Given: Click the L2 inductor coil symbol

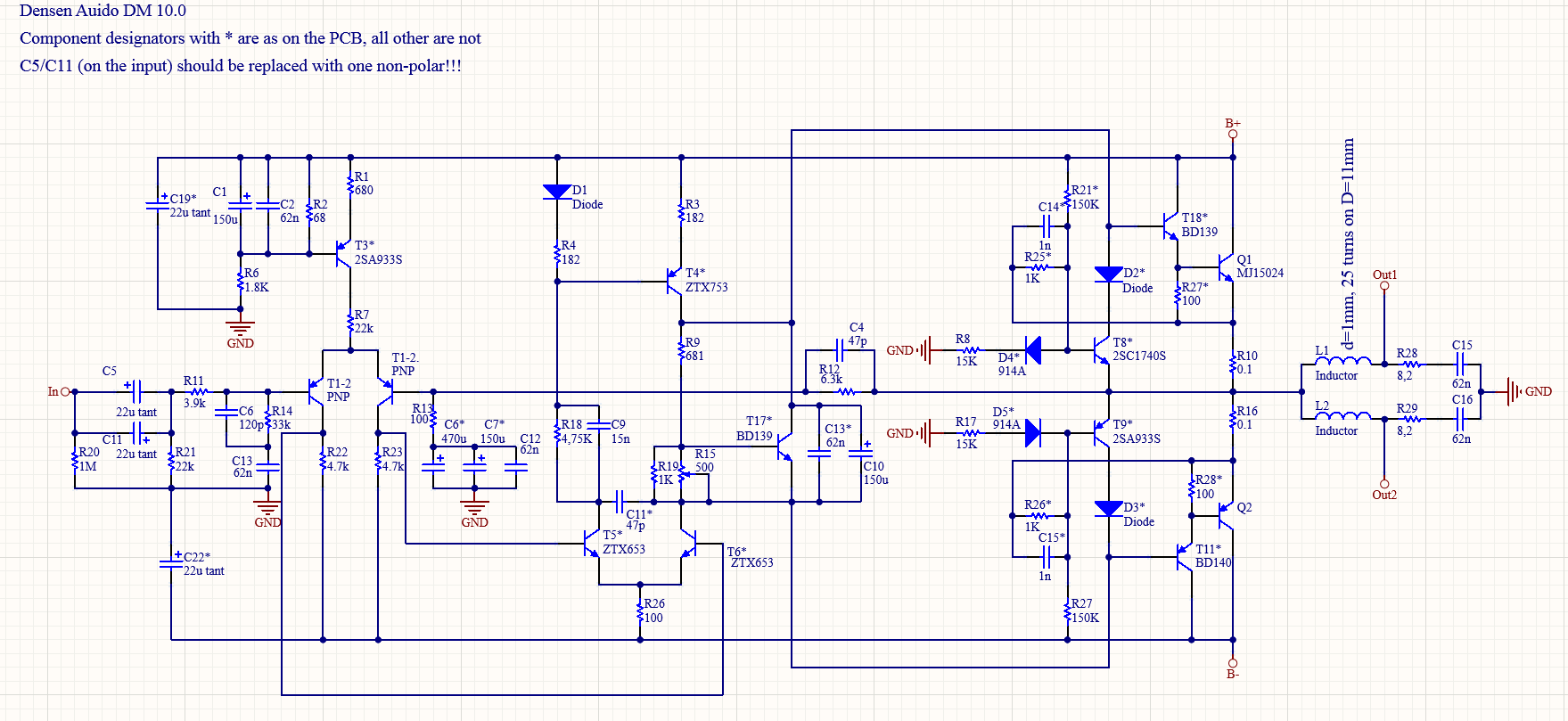Looking at the screenshot, I should point(1342,416).
